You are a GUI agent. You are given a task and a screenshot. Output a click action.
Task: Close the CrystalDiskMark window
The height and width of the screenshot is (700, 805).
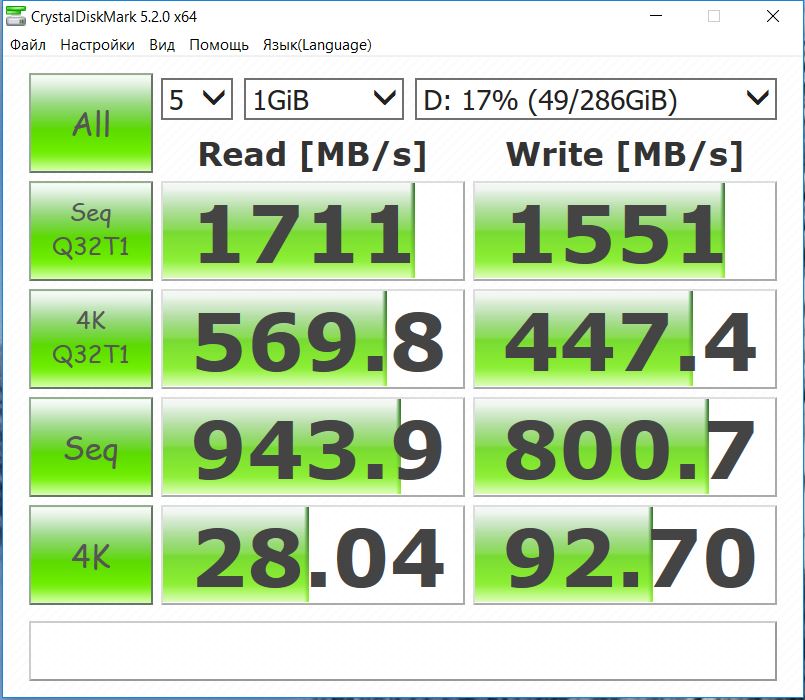[773, 16]
